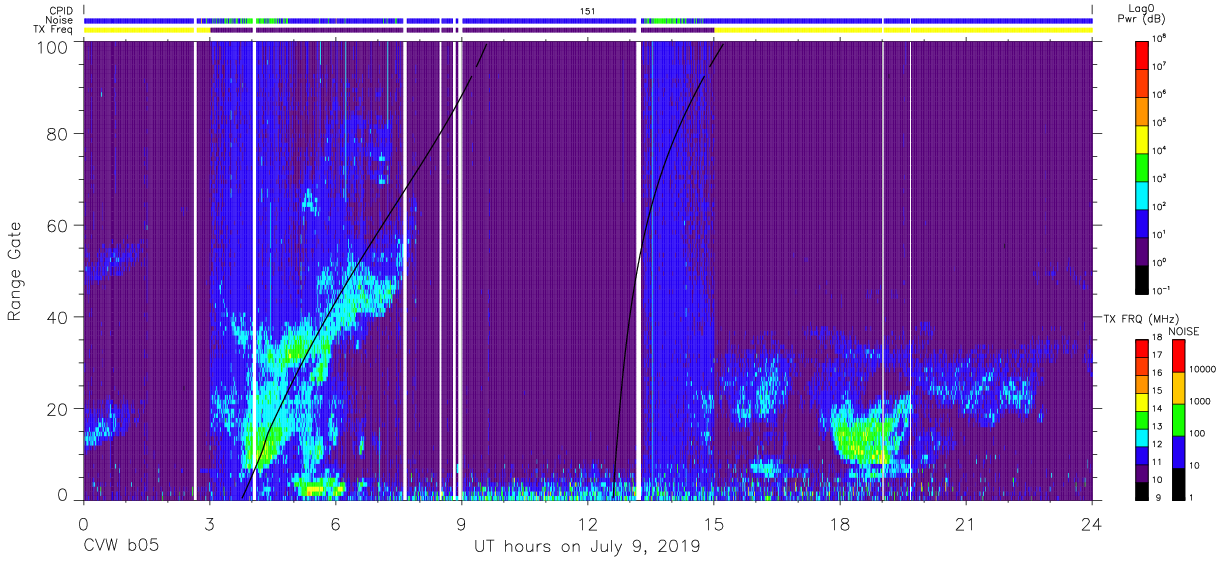Click the cyan segment of Lag0 Pwr colorbar

point(1141,195)
